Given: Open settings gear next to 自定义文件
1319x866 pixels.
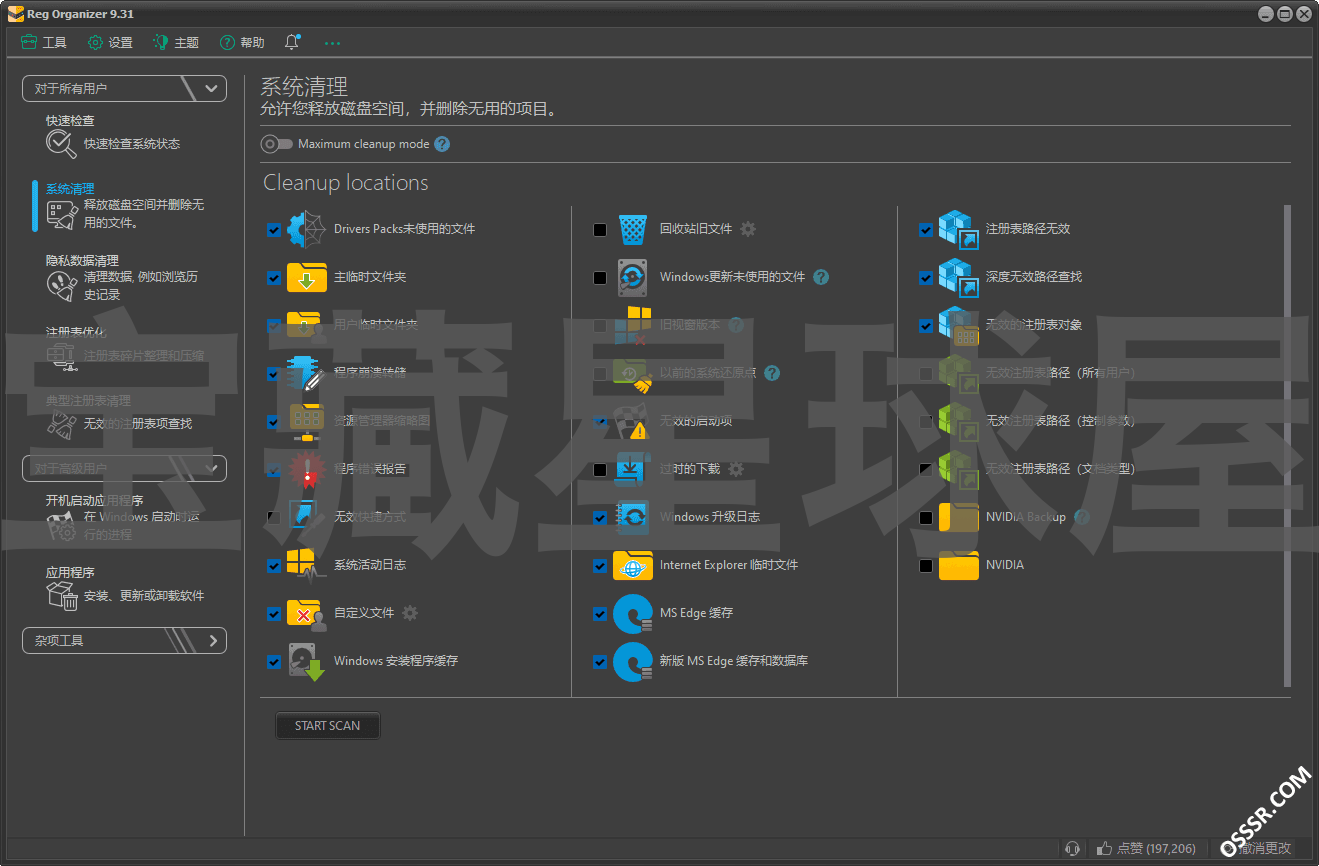Looking at the screenshot, I should coord(410,613).
